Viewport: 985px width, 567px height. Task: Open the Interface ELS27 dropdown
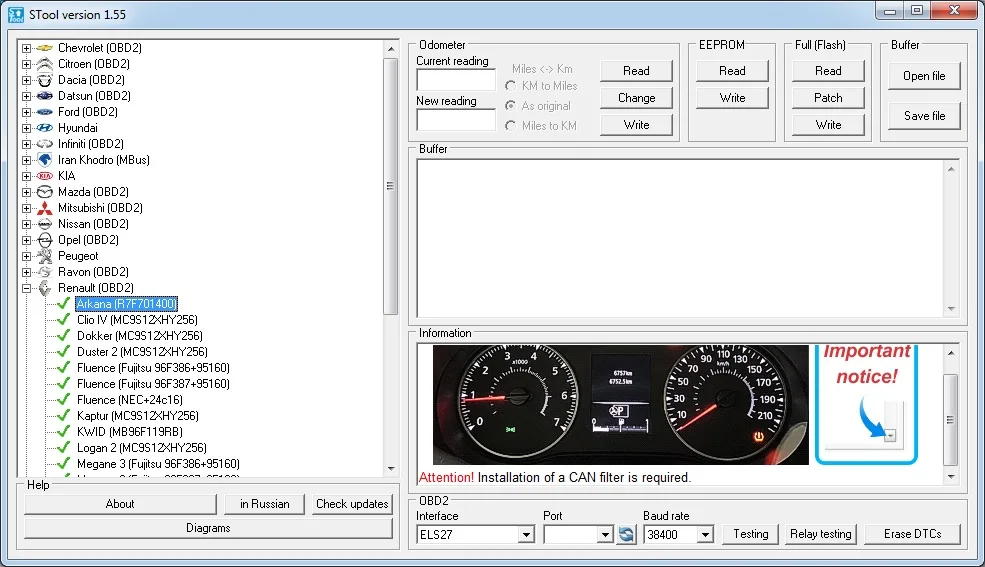click(526, 535)
